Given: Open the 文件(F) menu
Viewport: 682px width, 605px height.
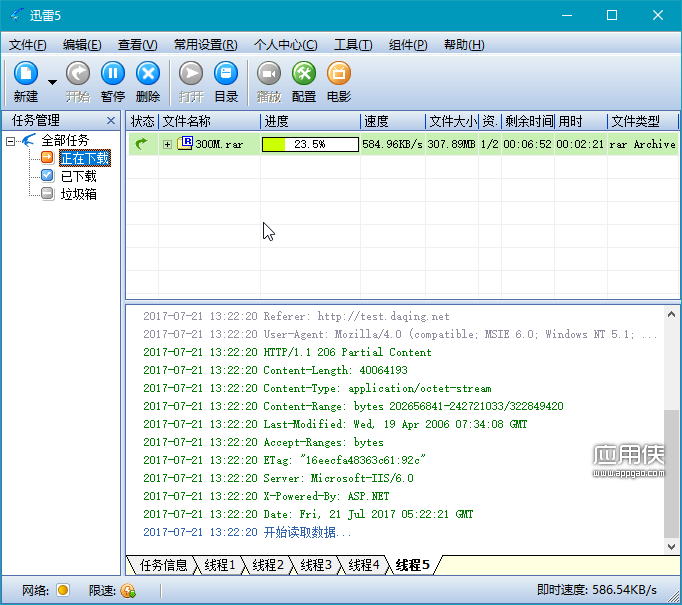Looking at the screenshot, I should 27,45.
